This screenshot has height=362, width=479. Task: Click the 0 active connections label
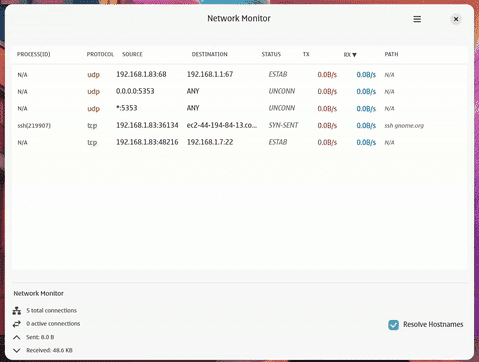pyautogui.click(x=53, y=324)
